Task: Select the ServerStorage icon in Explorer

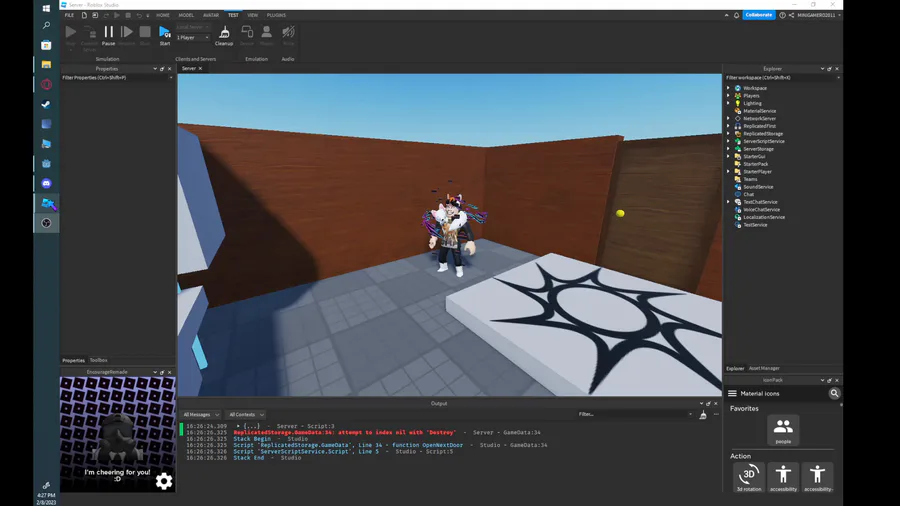Action: coord(738,149)
